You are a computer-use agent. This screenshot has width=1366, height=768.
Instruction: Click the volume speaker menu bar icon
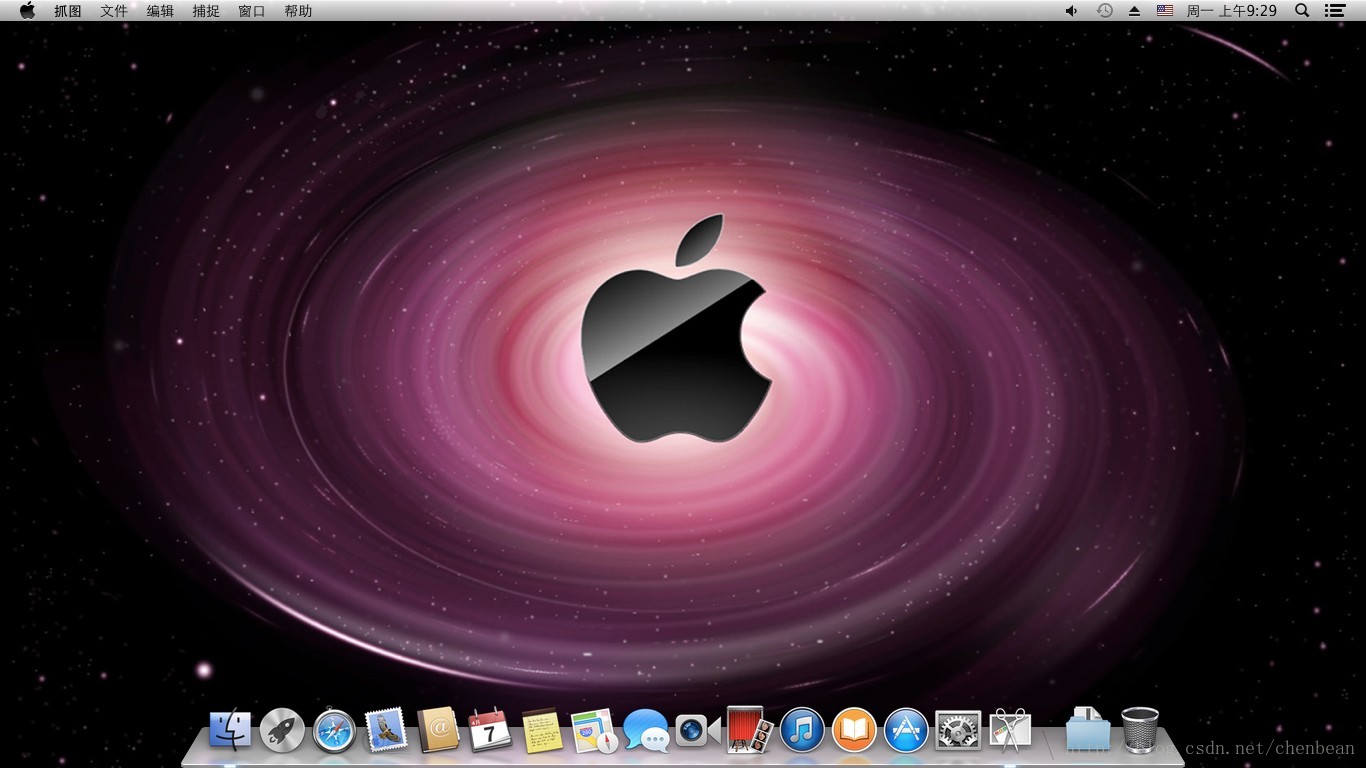point(1071,10)
